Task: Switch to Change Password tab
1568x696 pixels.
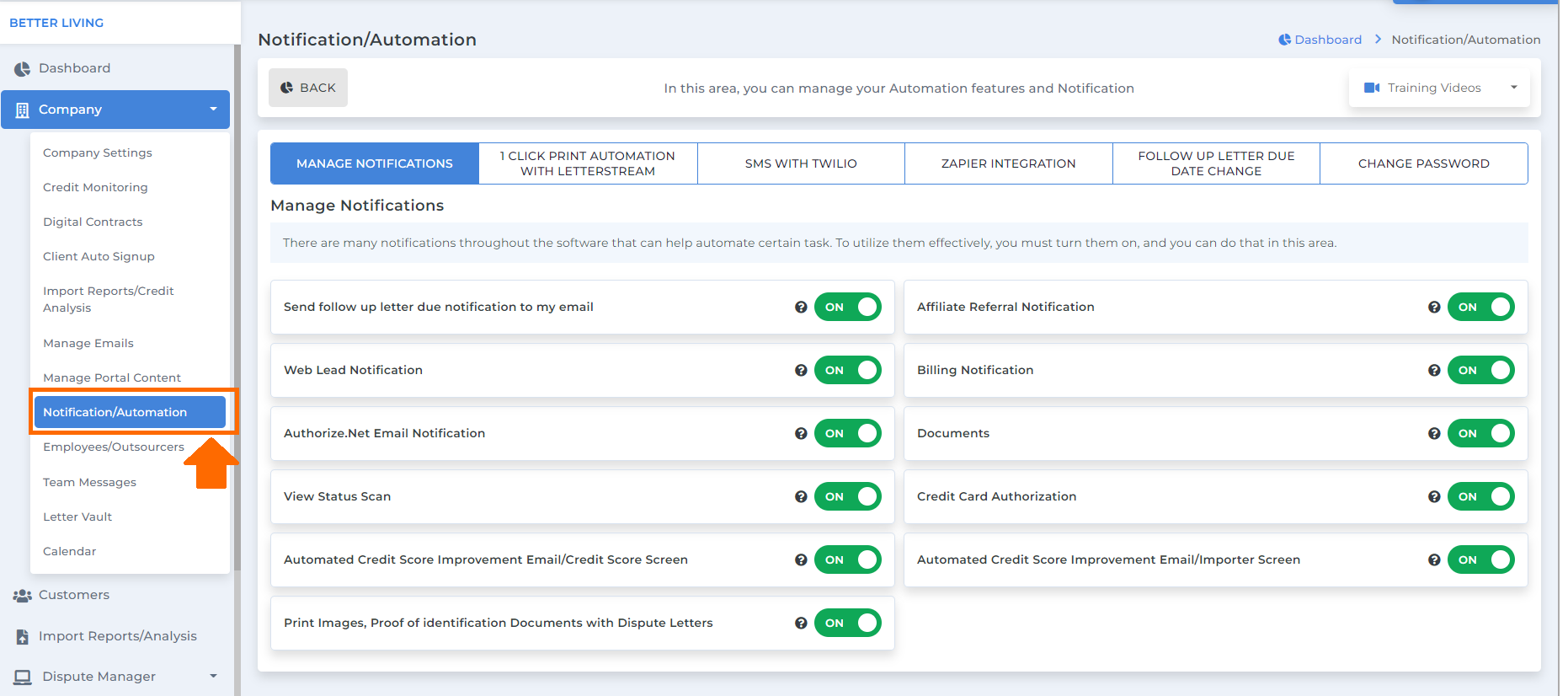Action: click(1424, 163)
